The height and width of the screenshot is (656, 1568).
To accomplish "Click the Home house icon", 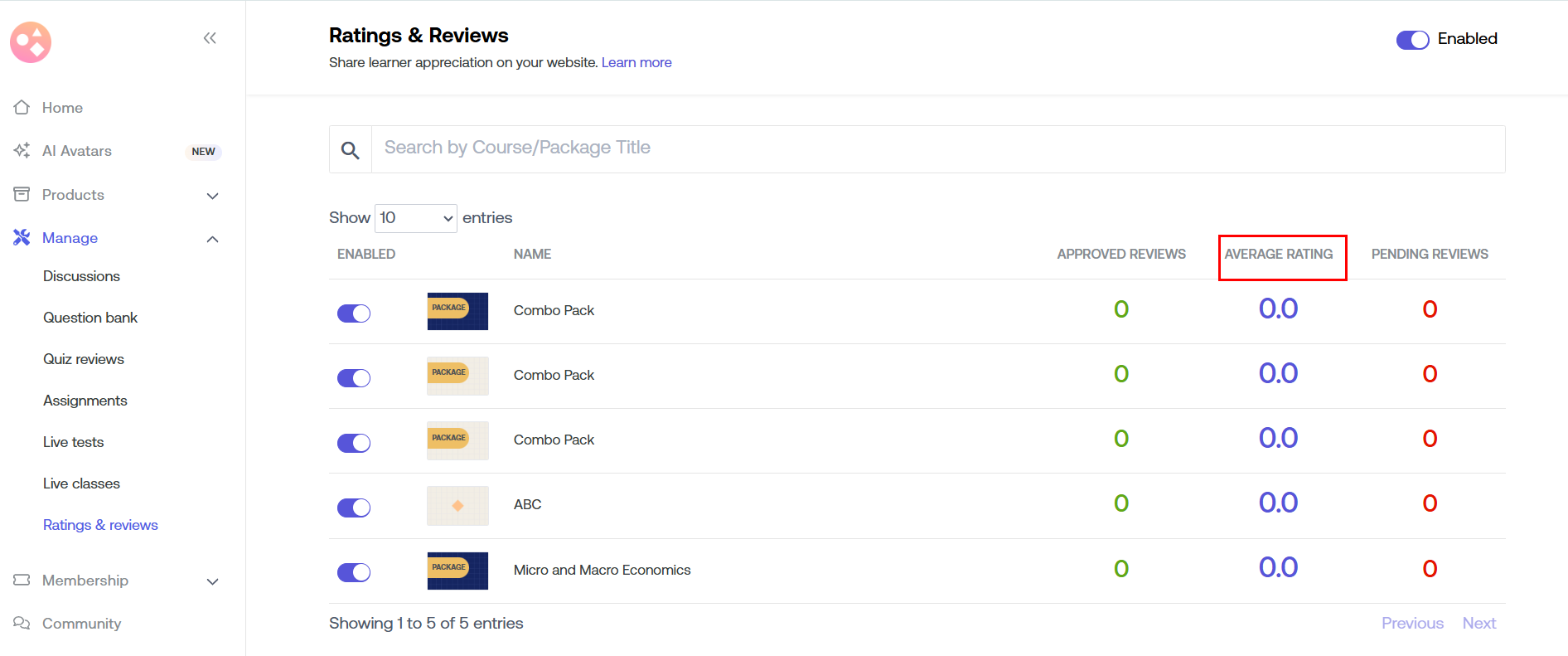I will click(x=22, y=108).
